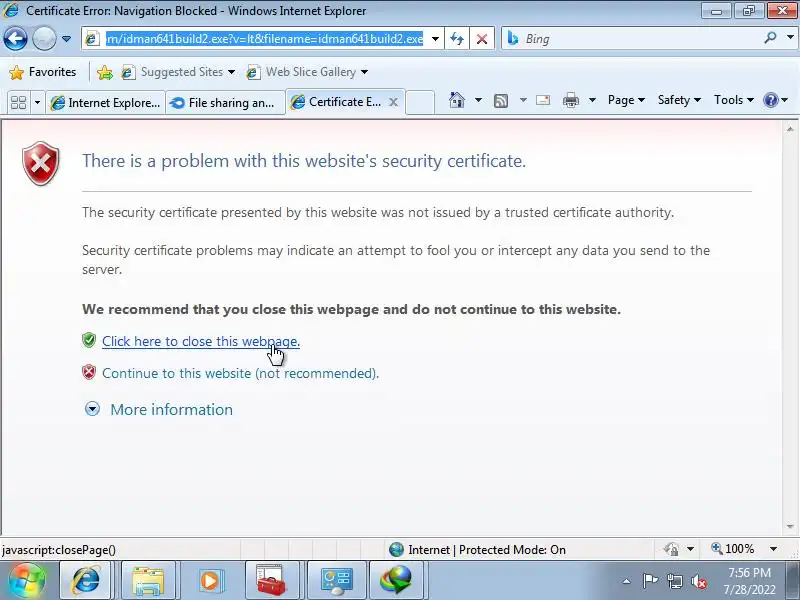
Task: Open the red toolbox taskbar icon
Action: (271, 580)
